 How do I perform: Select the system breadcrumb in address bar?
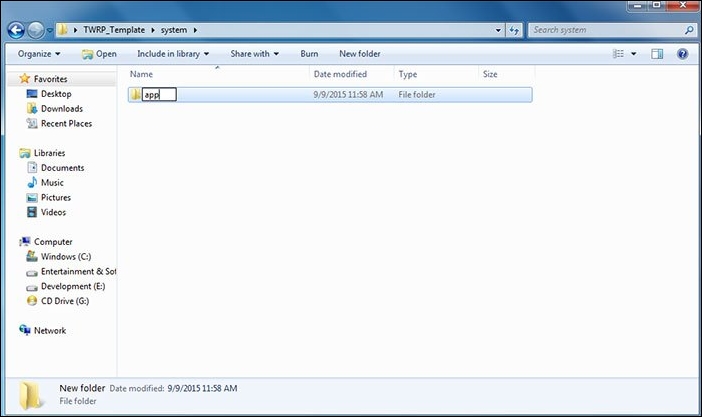(x=174, y=30)
